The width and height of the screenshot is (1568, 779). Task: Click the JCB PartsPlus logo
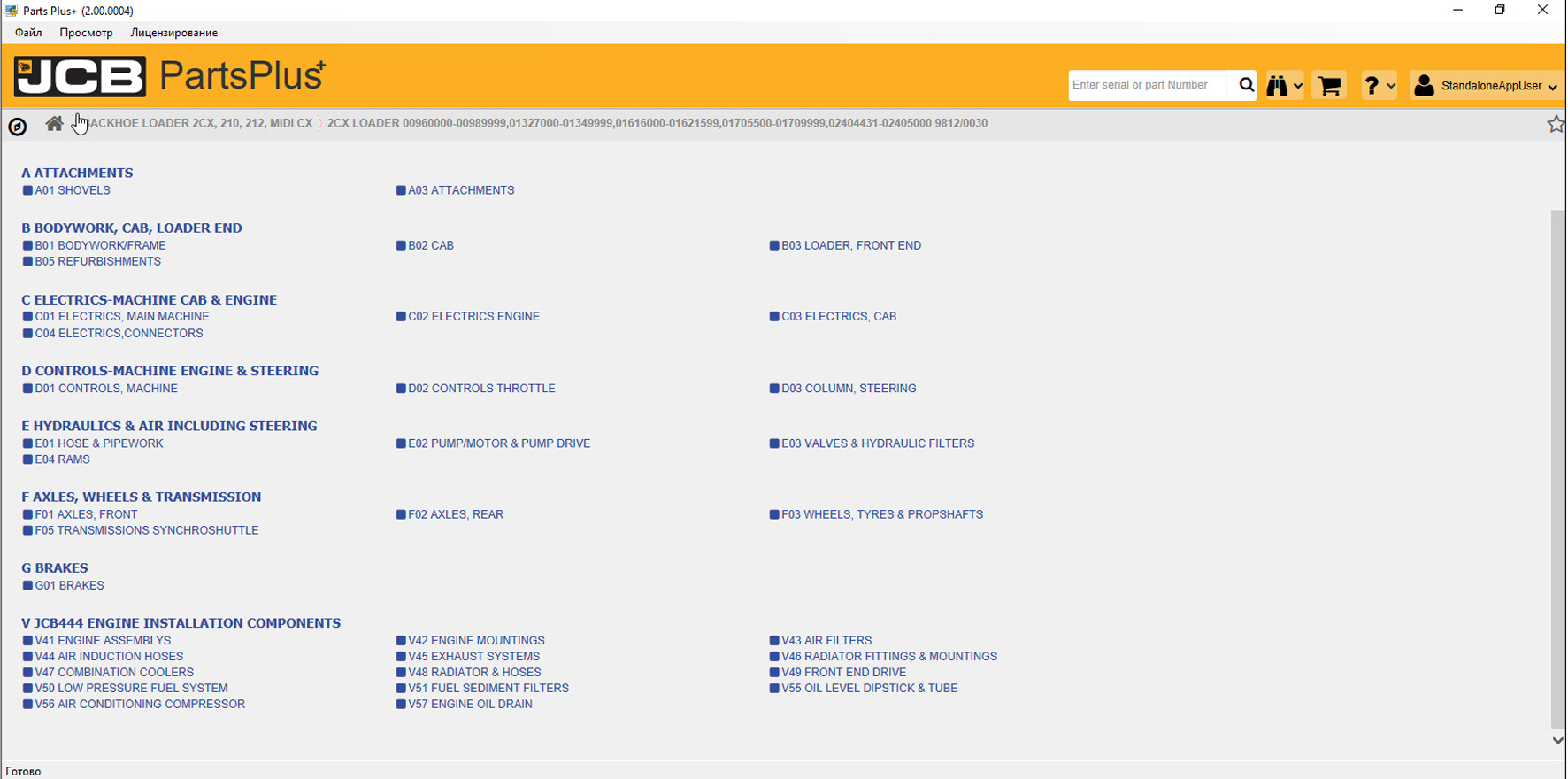[x=169, y=76]
